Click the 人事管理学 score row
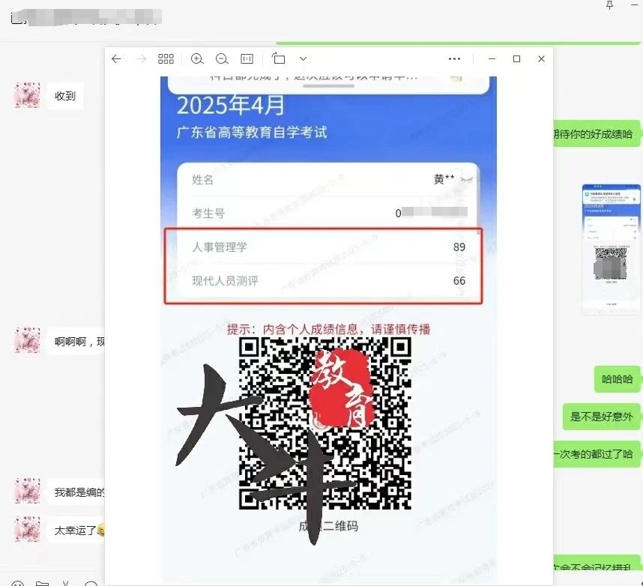The height and width of the screenshot is (586, 643). (328, 247)
